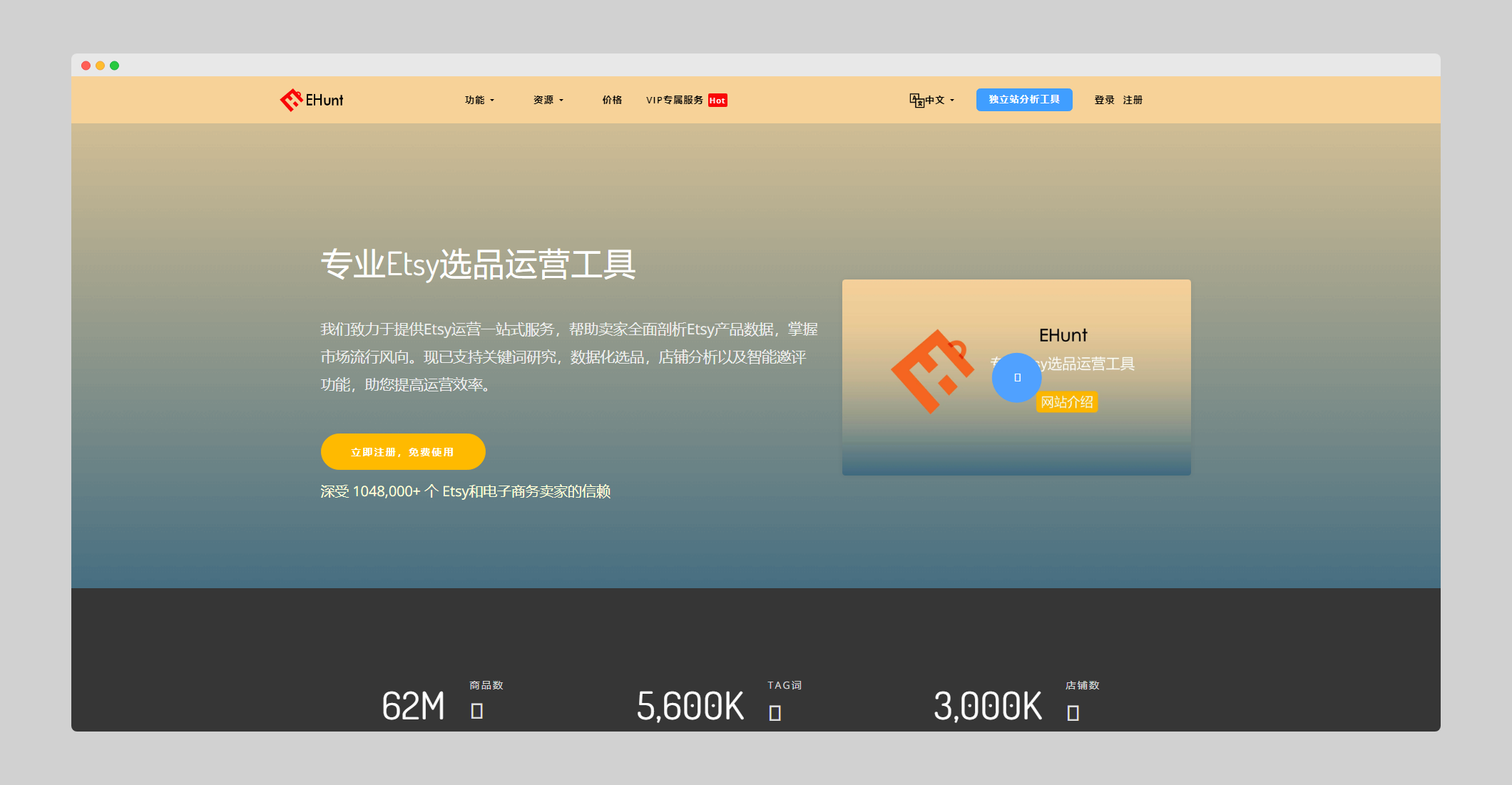Click the 5,600K TAG count figure
This screenshot has height=785, width=1512.
click(690, 706)
